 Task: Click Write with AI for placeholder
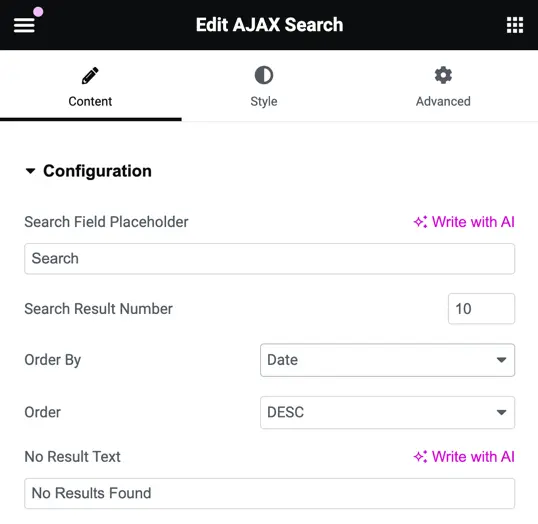pos(464,222)
